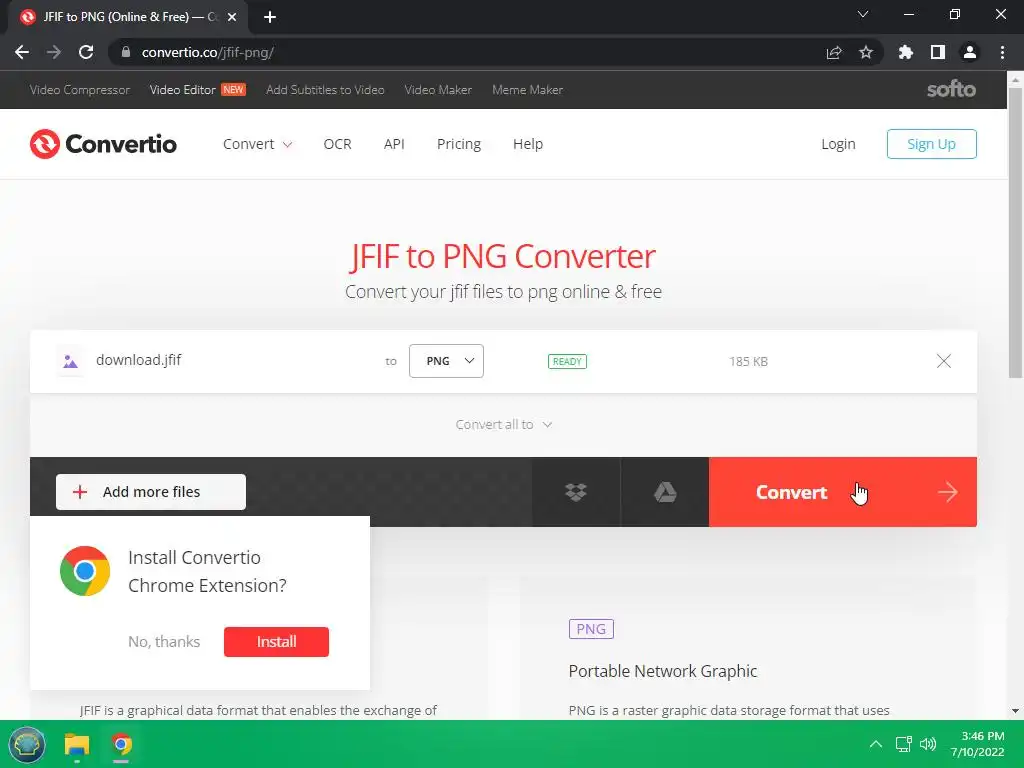Click the Login link
This screenshot has height=768, width=1024.
839,144
